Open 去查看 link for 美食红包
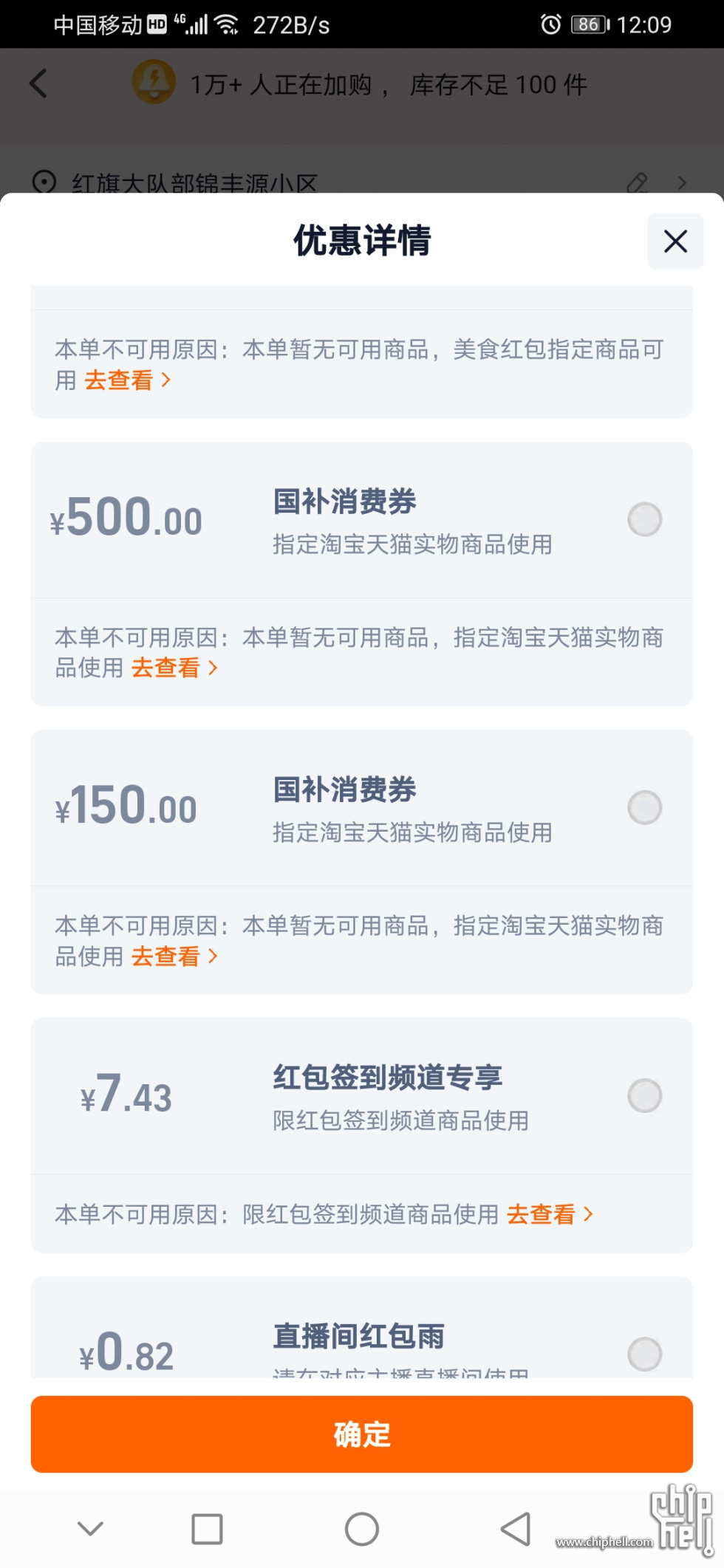724x1568 pixels. click(x=127, y=380)
